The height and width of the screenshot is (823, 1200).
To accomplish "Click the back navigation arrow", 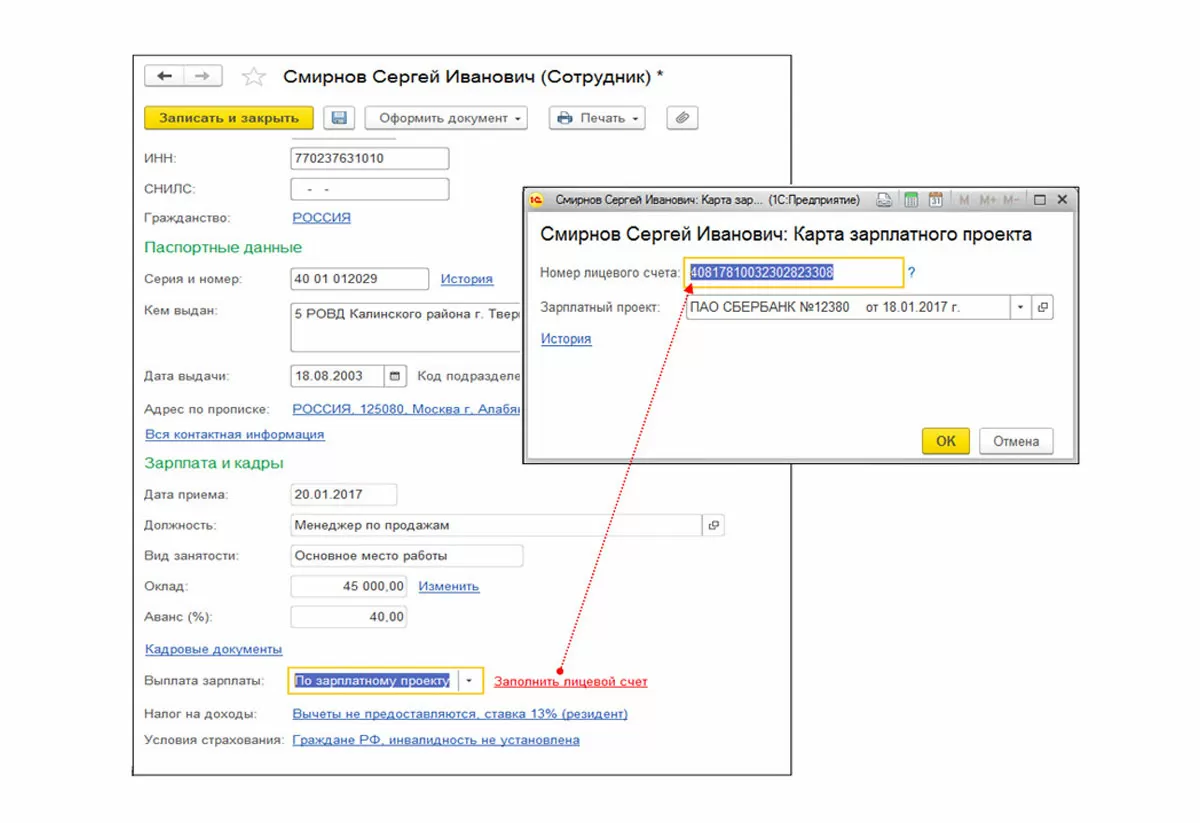I will (x=165, y=77).
